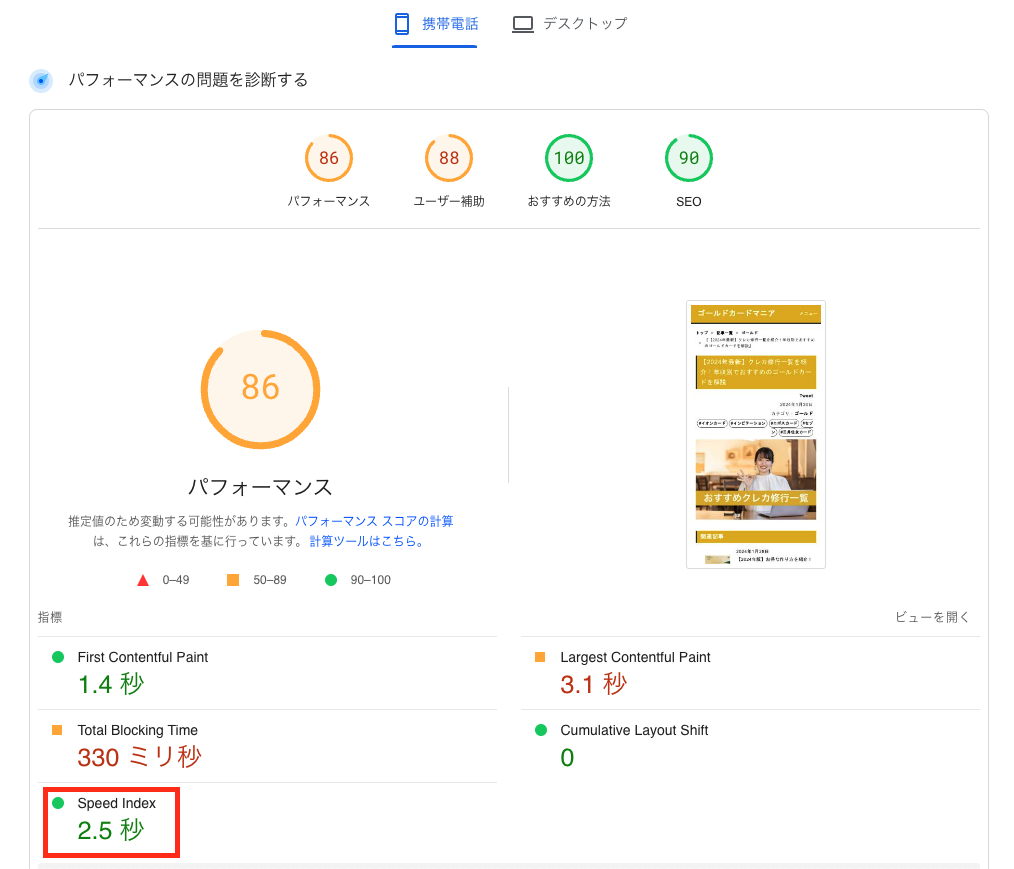Toggle the orange square beside Largest Contentful Paint

pos(539,657)
